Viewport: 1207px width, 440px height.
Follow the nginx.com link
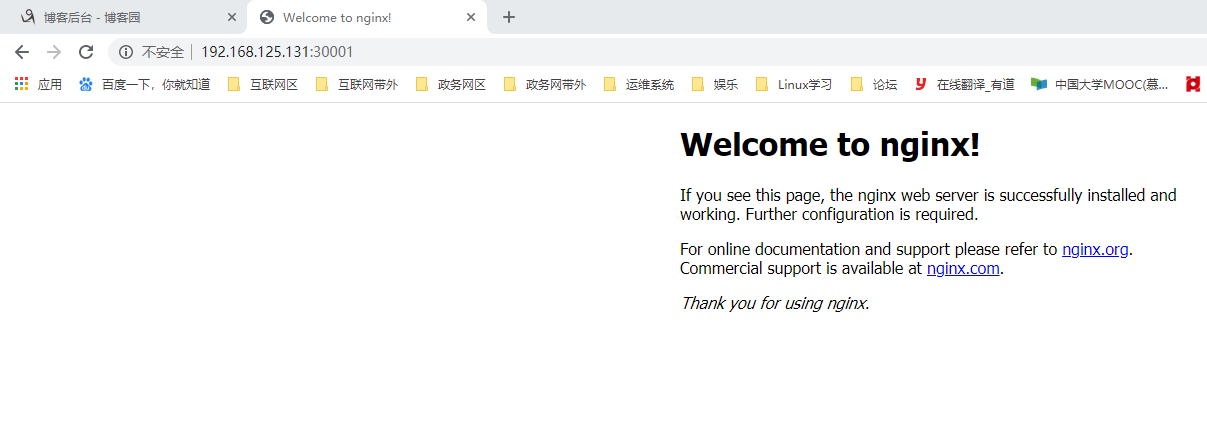tap(963, 269)
